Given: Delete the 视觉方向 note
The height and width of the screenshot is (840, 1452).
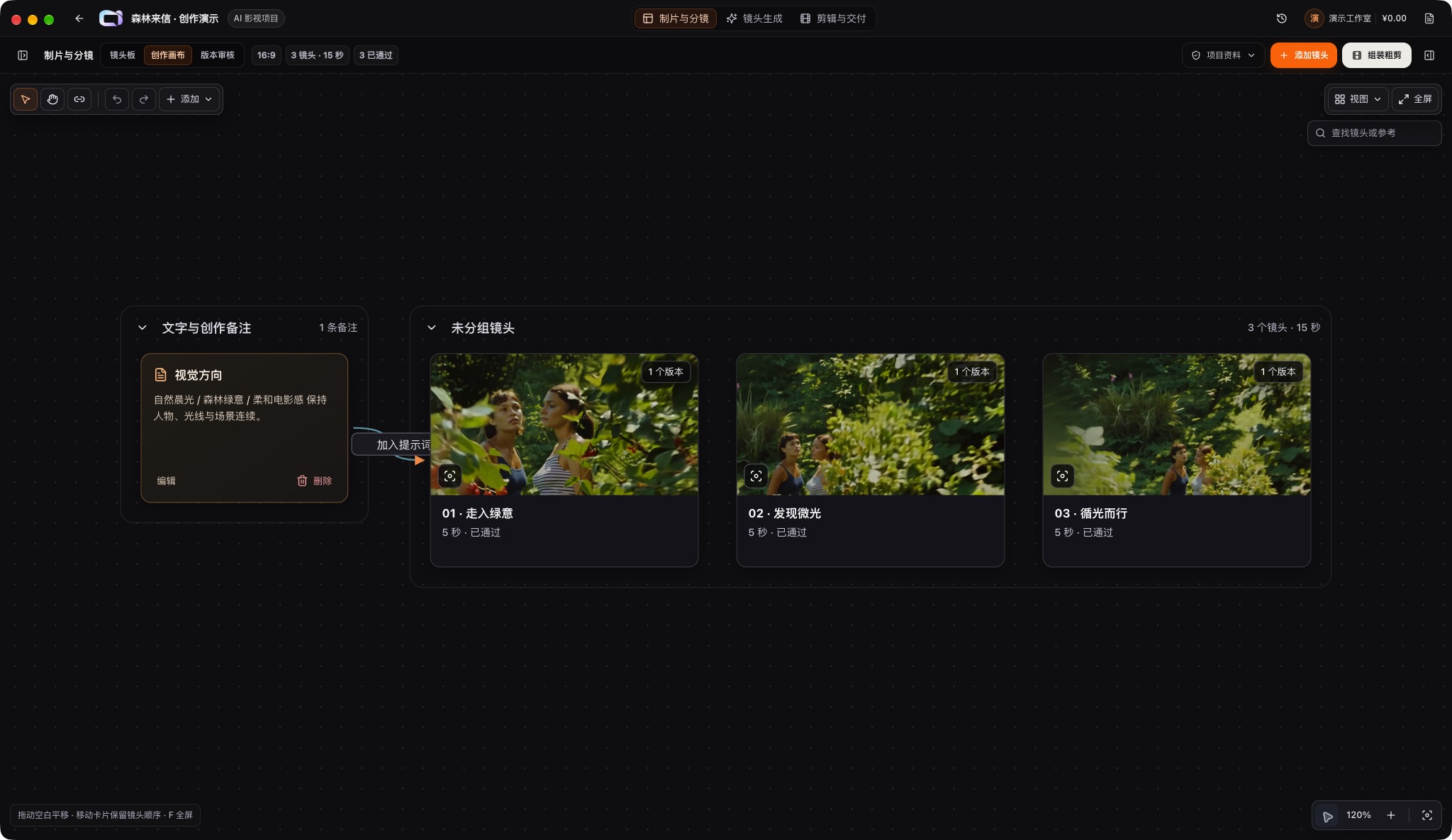Looking at the screenshot, I should tap(314, 481).
